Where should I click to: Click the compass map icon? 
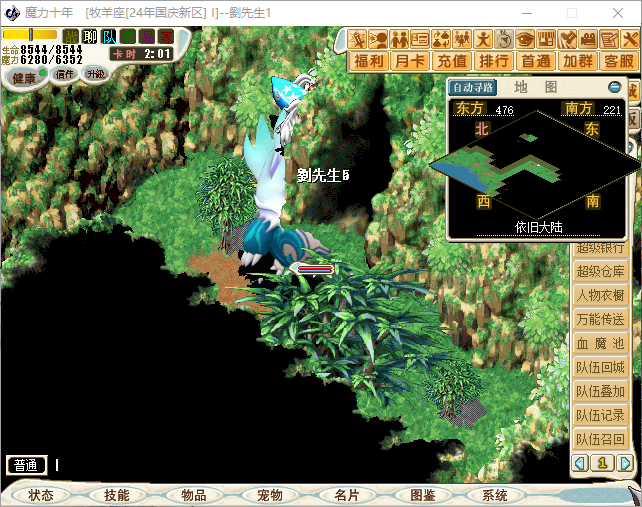coord(504,39)
